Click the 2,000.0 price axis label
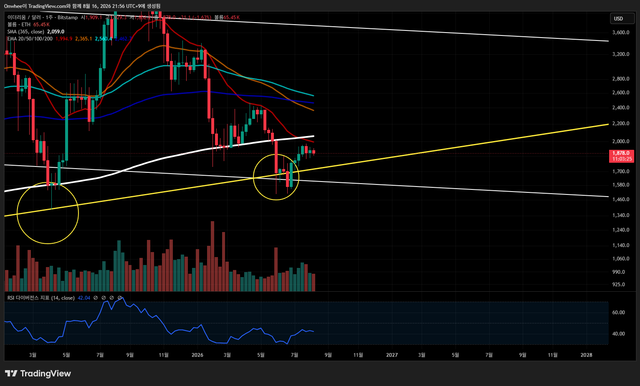Viewport: 640px width, 386px height. [x=620, y=141]
